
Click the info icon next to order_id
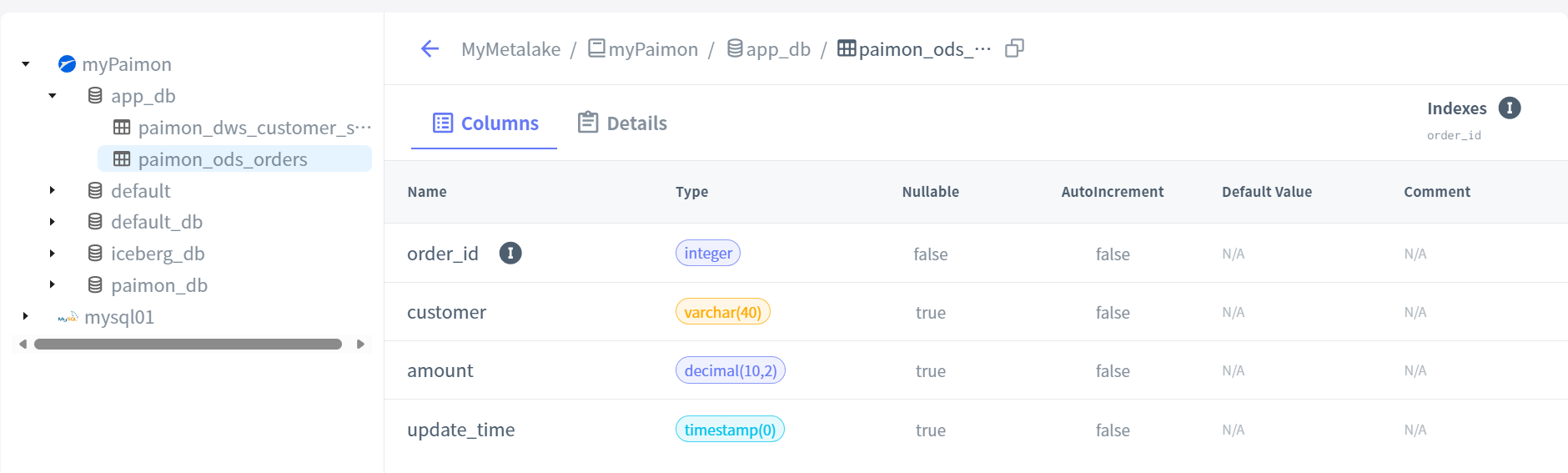click(x=510, y=253)
